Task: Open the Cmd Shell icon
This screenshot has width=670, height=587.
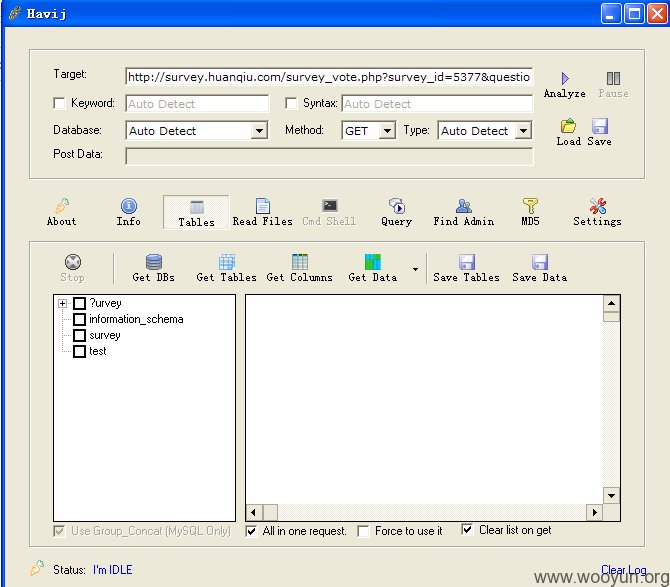Action: pyautogui.click(x=329, y=205)
